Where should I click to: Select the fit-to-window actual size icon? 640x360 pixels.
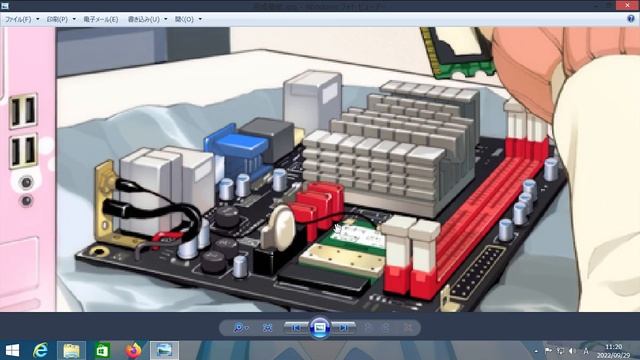(267, 328)
